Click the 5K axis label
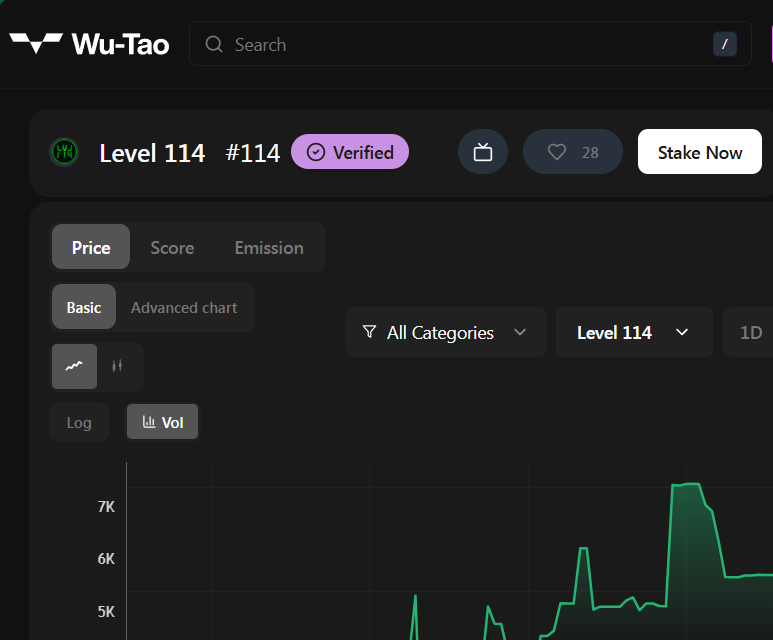This screenshot has width=773, height=640. pyautogui.click(x=106, y=611)
